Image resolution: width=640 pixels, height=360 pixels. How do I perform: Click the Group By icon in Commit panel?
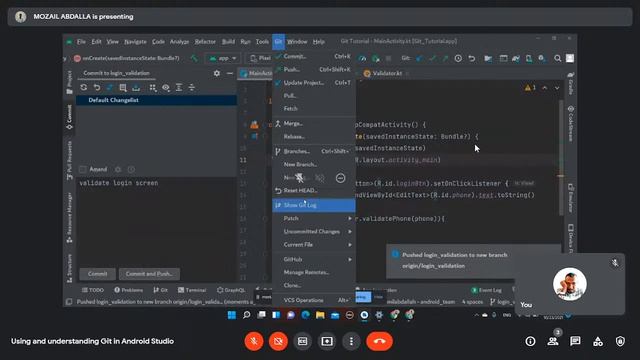[153, 87]
